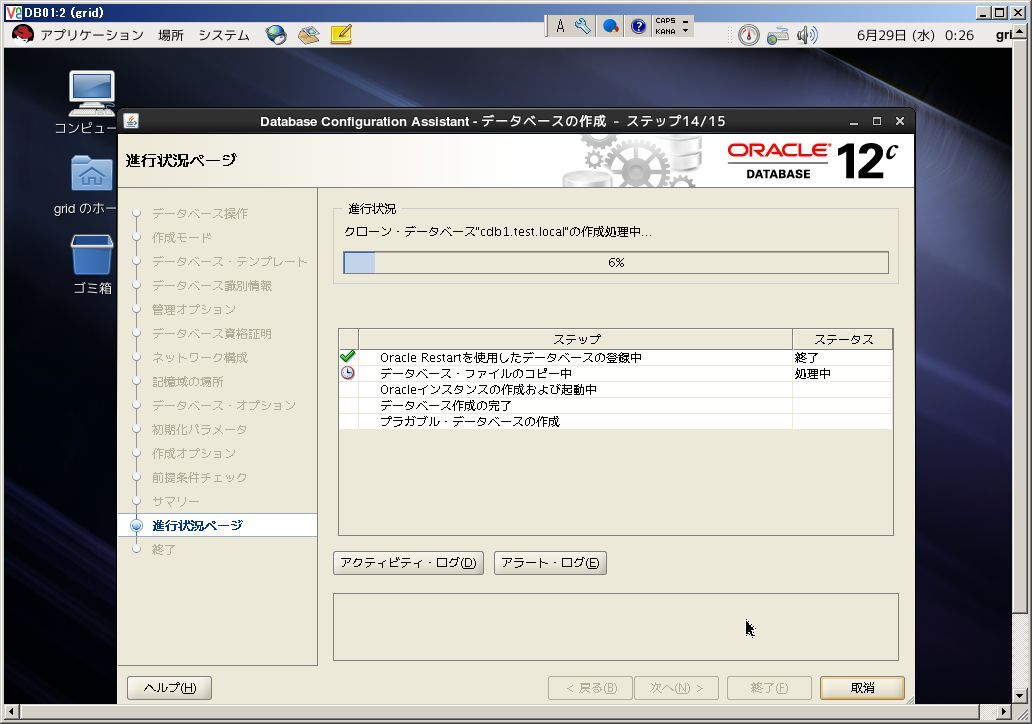Viewport: 1032px width, 724px height.
Task: Click the Red Hat logo in the panel
Action: point(22,34)
